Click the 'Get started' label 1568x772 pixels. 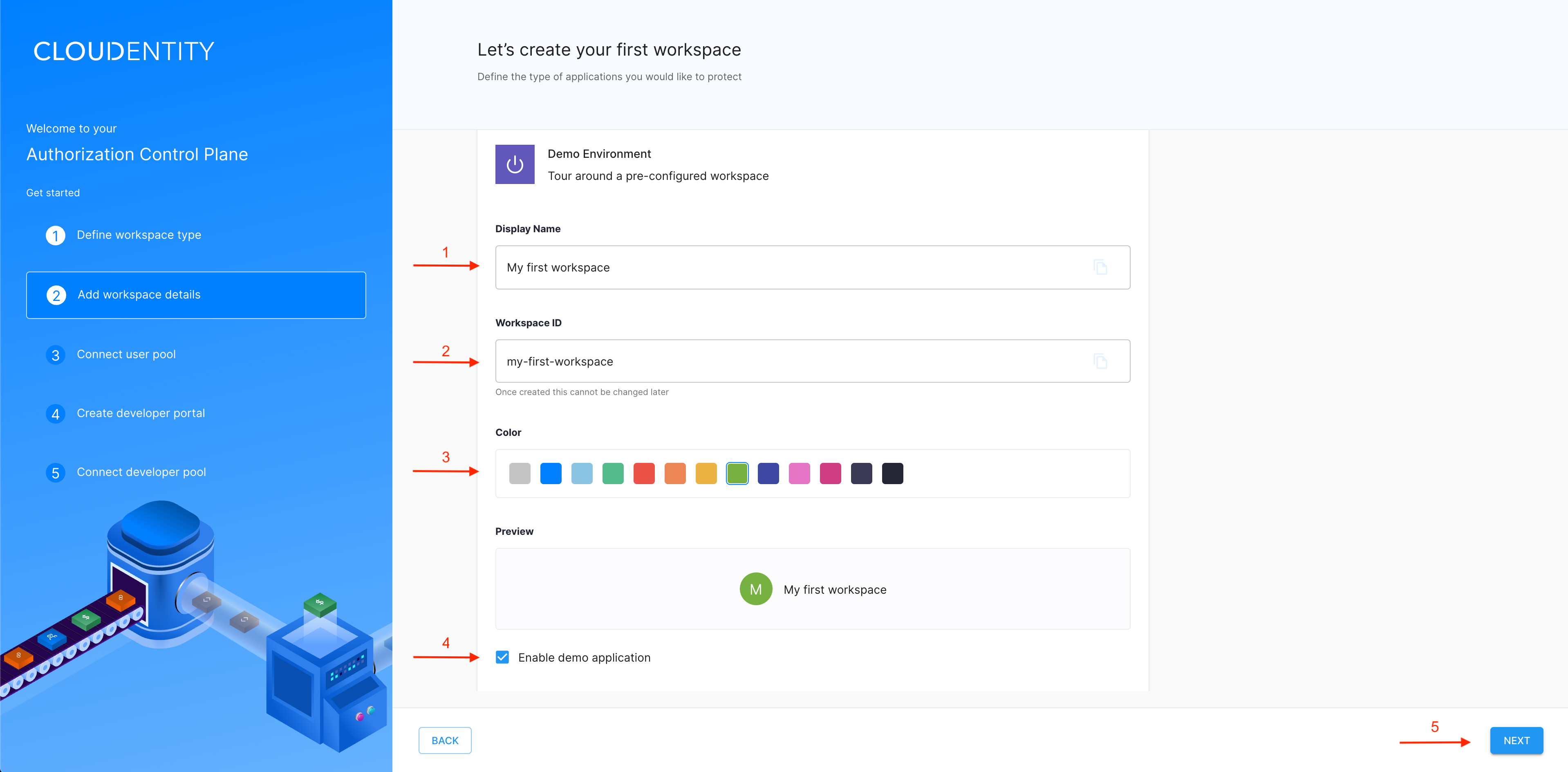pos(53,193)
